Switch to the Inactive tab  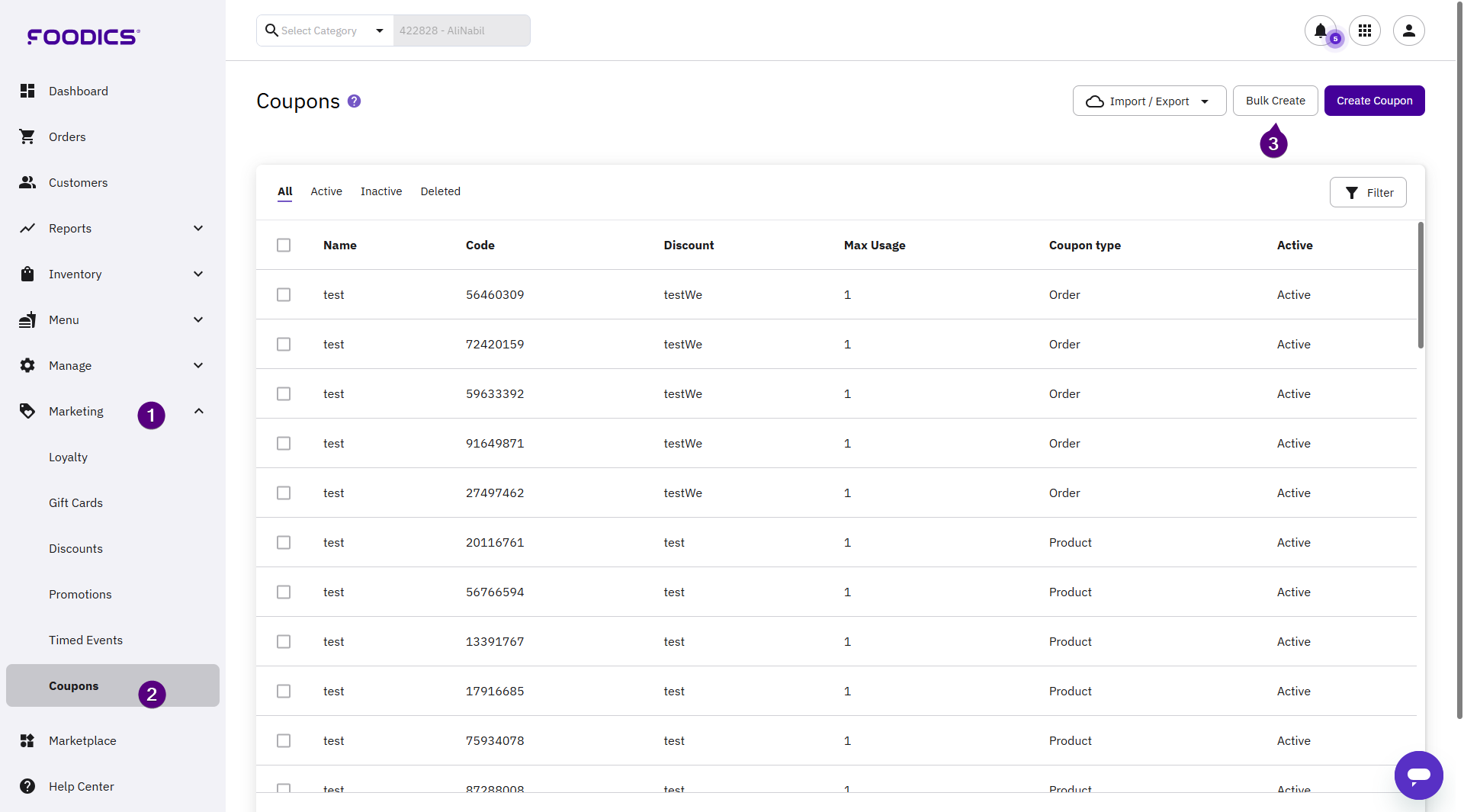pos(380,191)
